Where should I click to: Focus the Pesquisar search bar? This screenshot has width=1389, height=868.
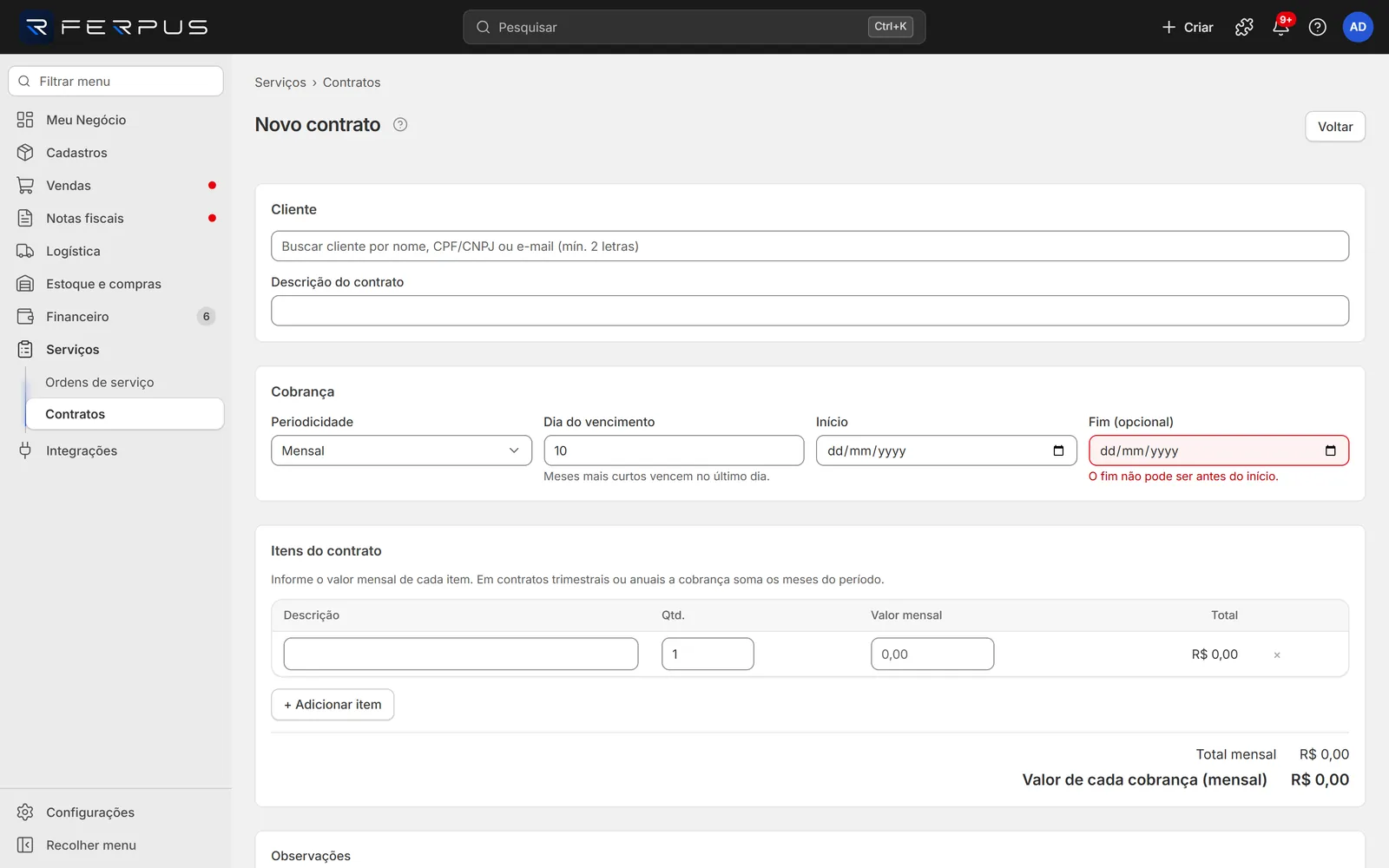[694, 27]
